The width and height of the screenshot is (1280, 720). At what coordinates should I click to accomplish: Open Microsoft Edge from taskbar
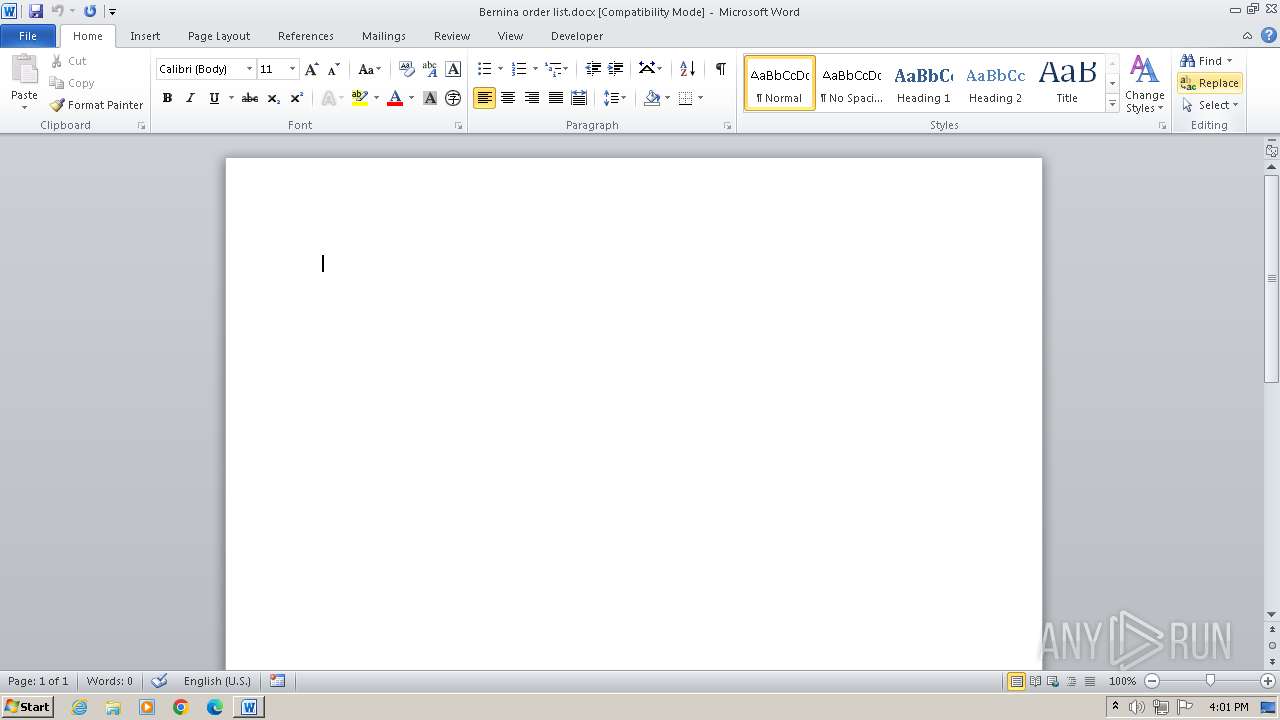point(215,707)
